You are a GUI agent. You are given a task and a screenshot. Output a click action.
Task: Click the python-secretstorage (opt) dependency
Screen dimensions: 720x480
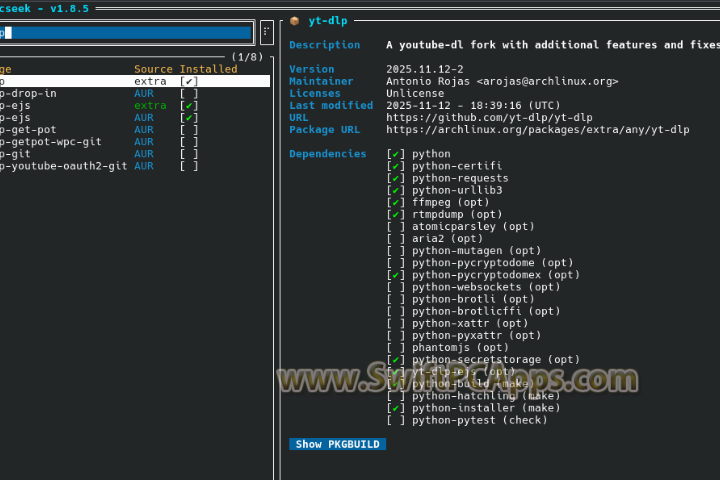(x=495, y=360)
